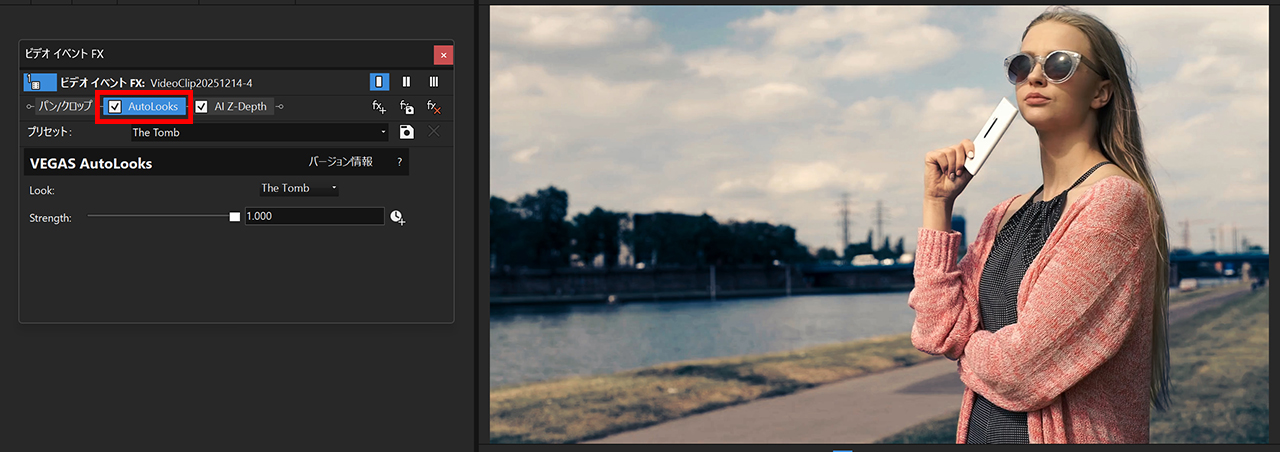The width and height of the screenshot is (1280, 452).
Task: Select the AutoLooks plug-in label in the chain
Action: click(153, 107)
